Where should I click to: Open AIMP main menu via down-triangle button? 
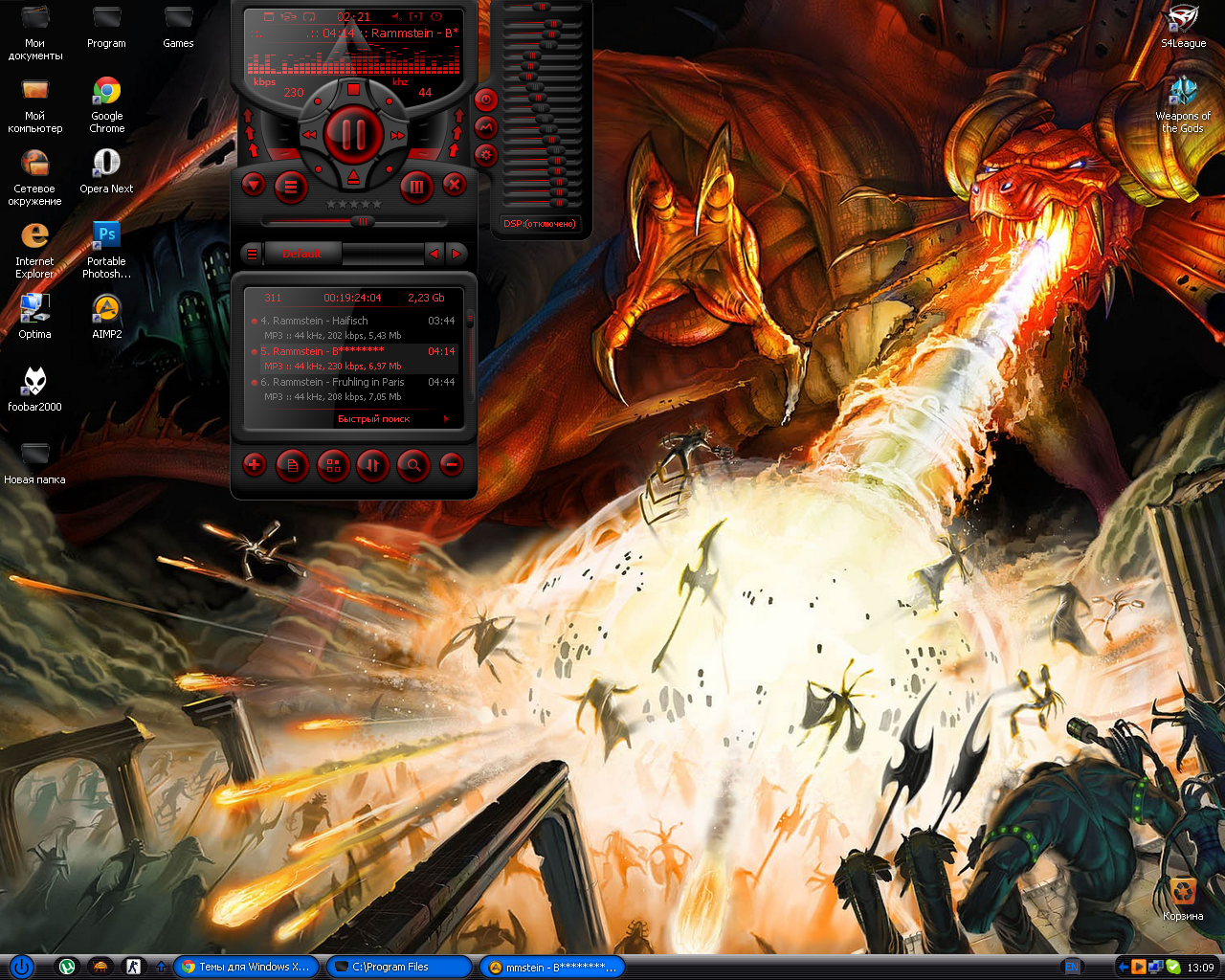tap(253, 185)
